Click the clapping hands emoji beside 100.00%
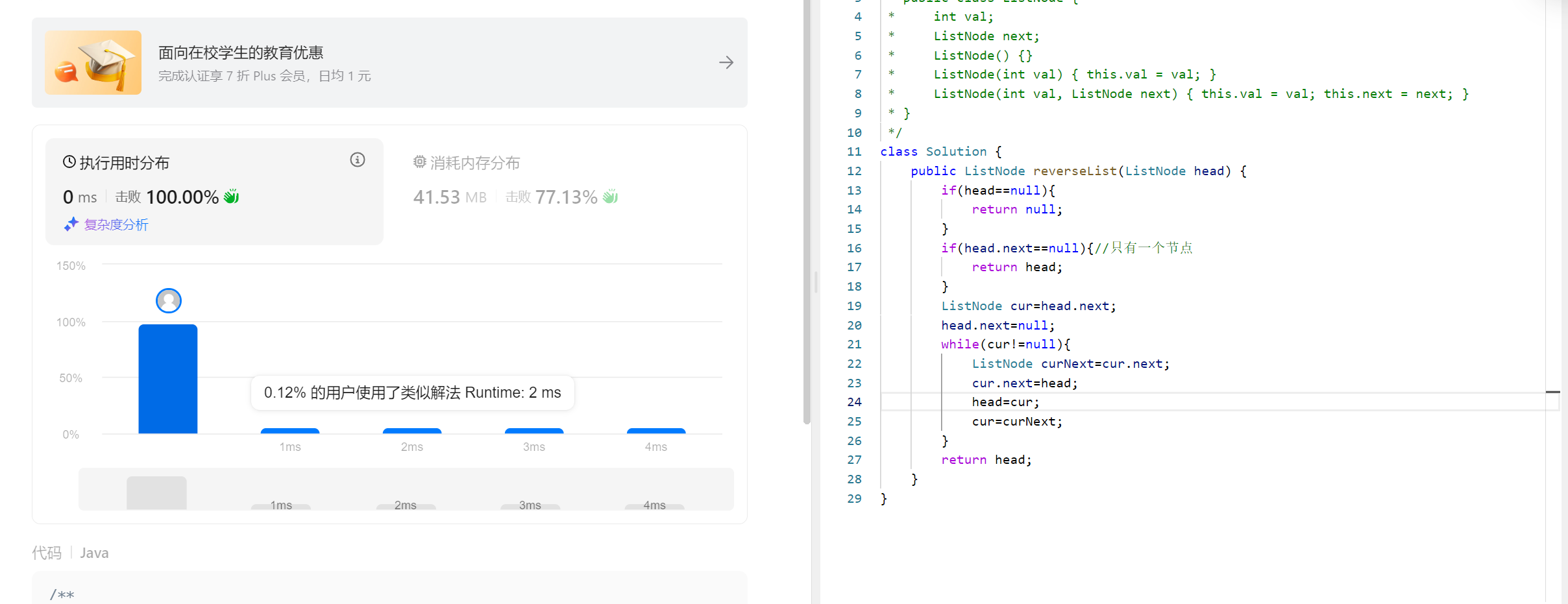1568x604 pixels. tap(231, 196)
